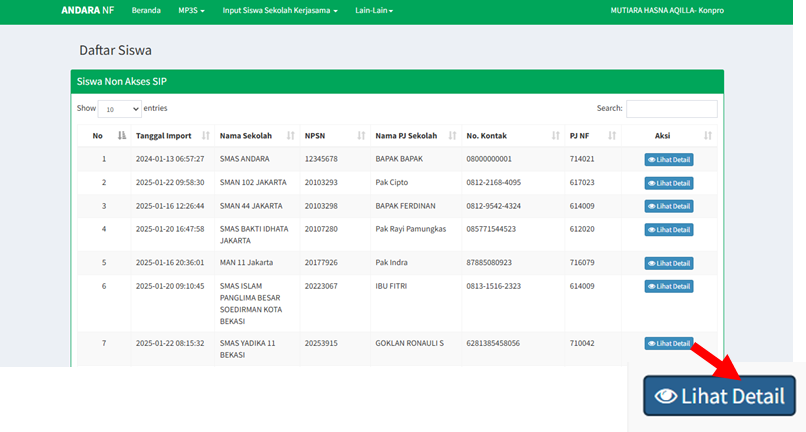Open the Show entries count dropdown
The width and height of the screenshot is (806, 432).
pyautogui.click(x=120, y=109)
